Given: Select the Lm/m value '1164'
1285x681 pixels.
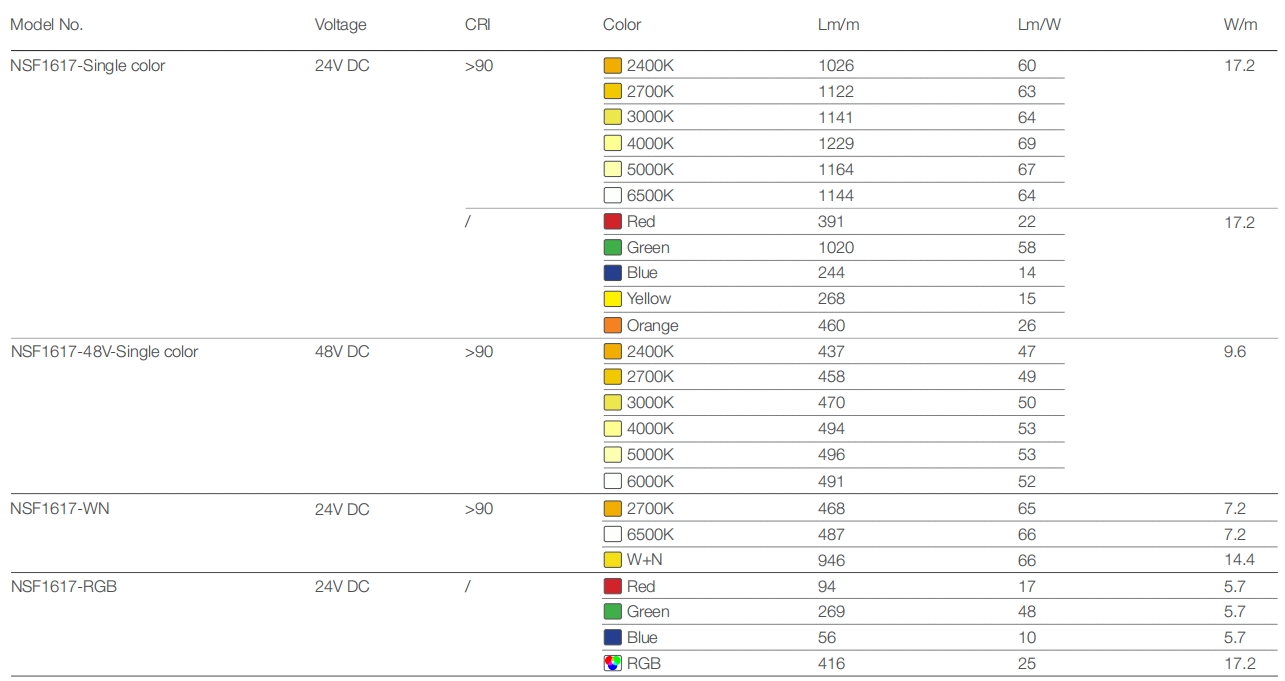Looking at the screenshot, I should (836, 170).
